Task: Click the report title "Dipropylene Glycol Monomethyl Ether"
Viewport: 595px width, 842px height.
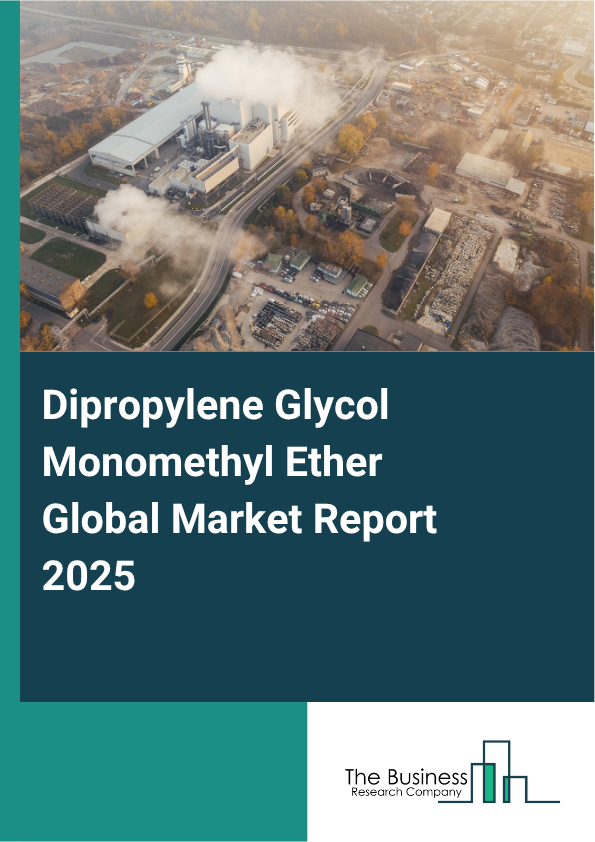Action: [215, 433]
